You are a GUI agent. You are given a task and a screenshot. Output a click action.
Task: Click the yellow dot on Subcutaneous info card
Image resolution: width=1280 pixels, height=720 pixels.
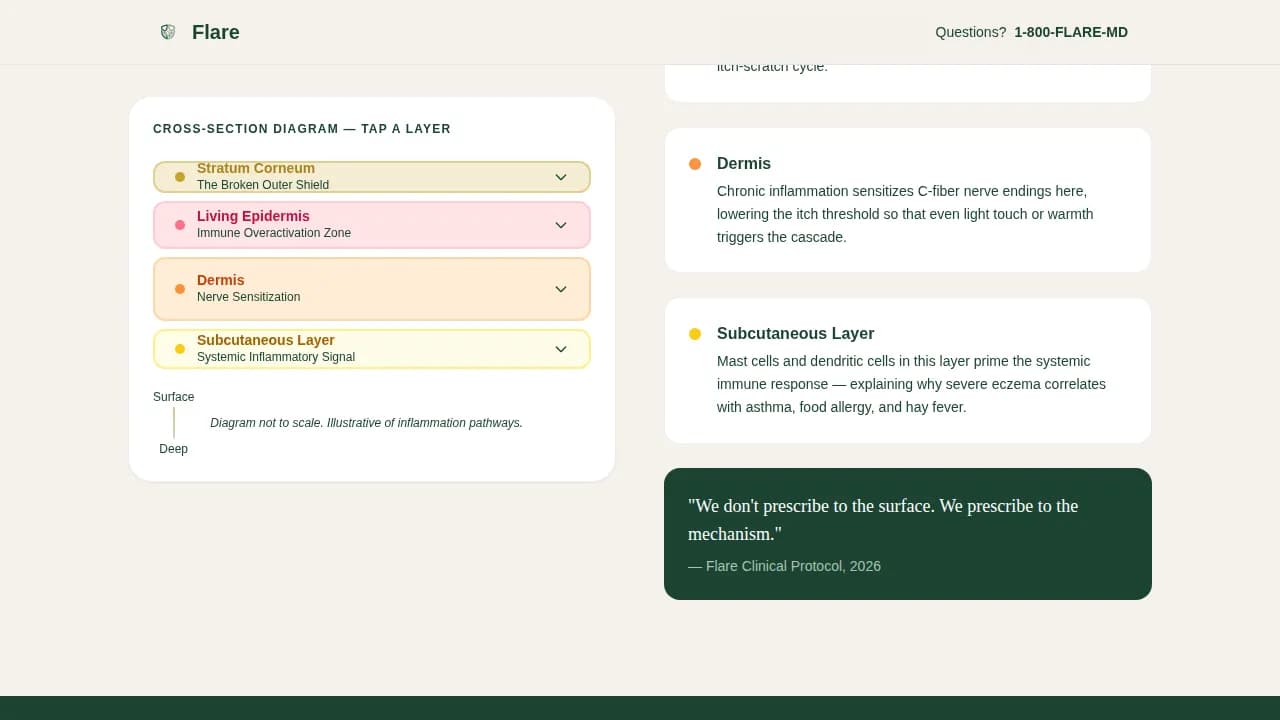pos(695,334)
